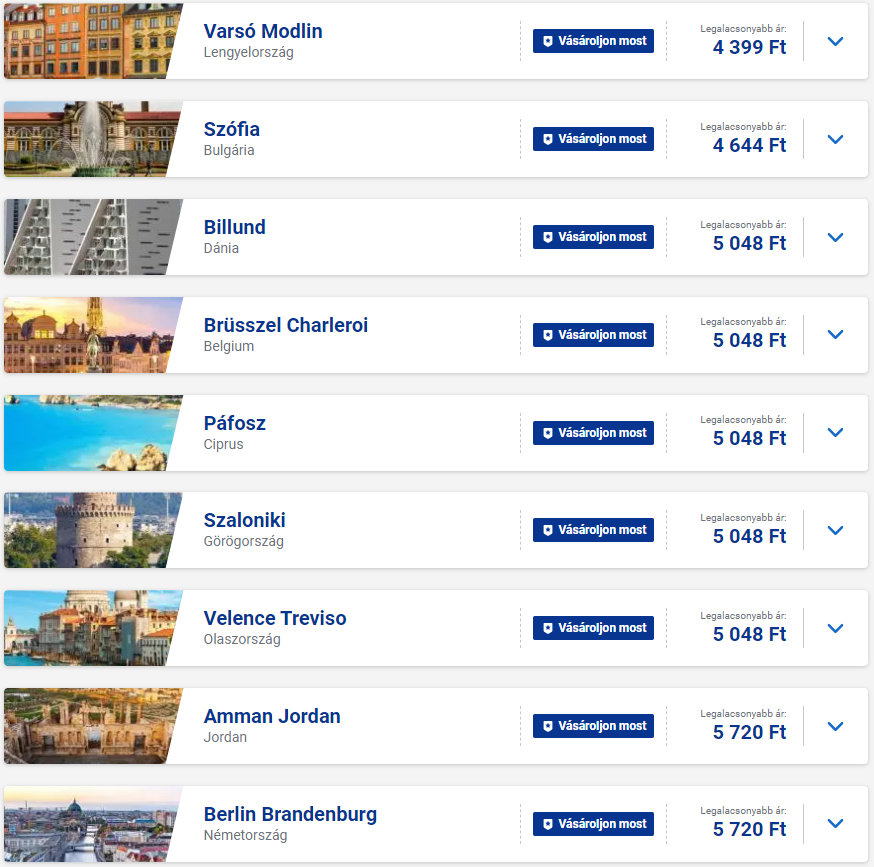Expand the Páfosz row chevron
874x867 pixels.
[835, 433]
